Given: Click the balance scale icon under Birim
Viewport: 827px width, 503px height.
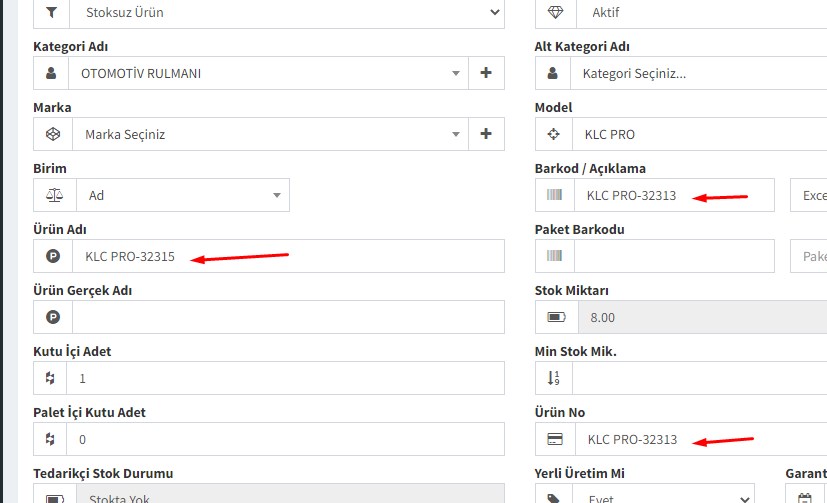Looking at the screenshot, I should click(x=54, y=195).
